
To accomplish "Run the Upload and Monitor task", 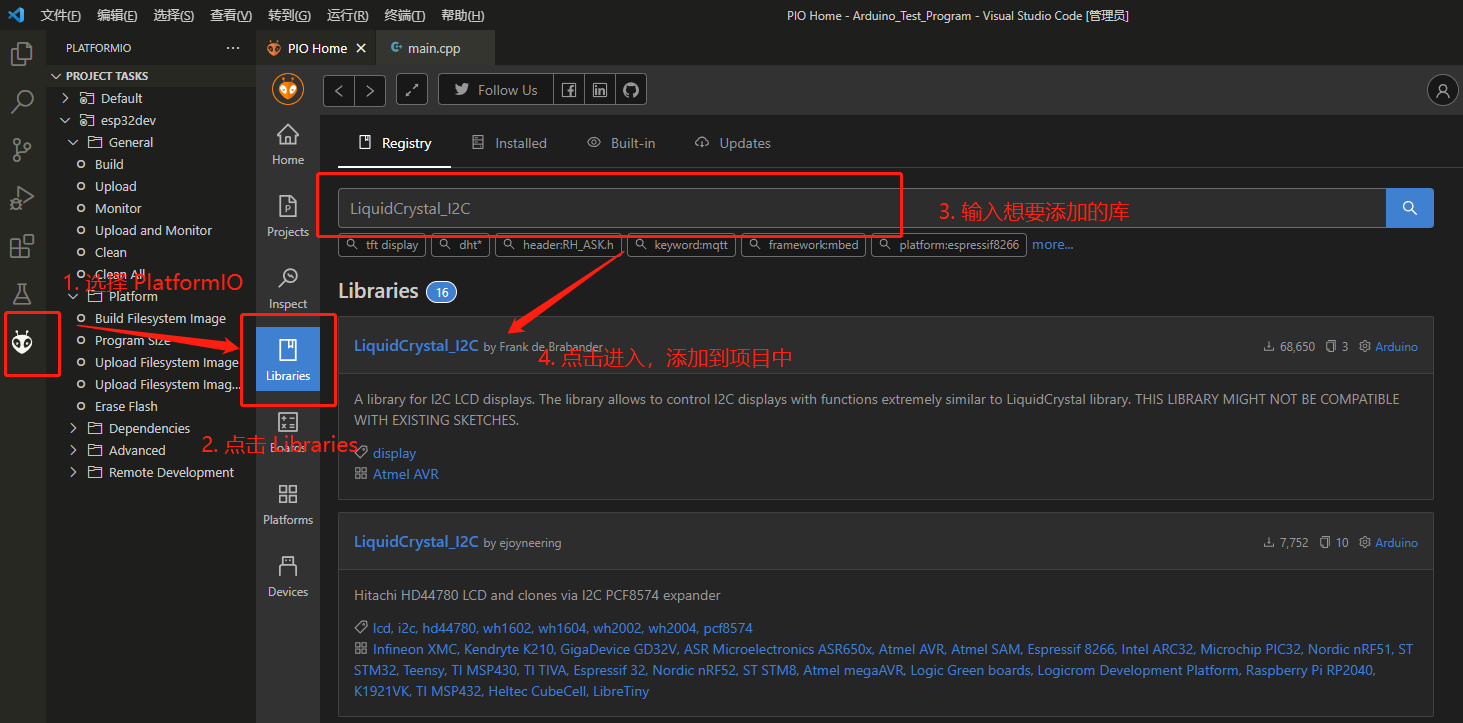I will [x=153, y=230].
